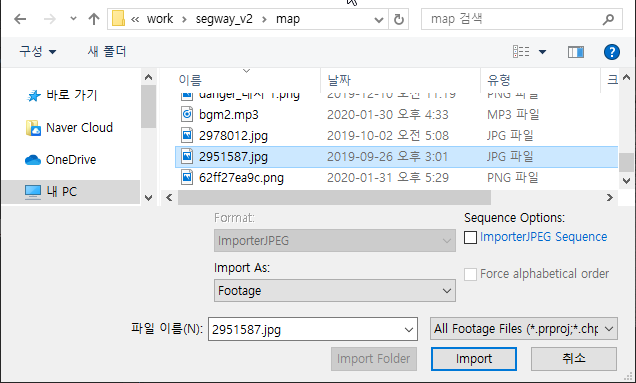Create a new folder with 새 폴더
636x383 pixels.
107,52
